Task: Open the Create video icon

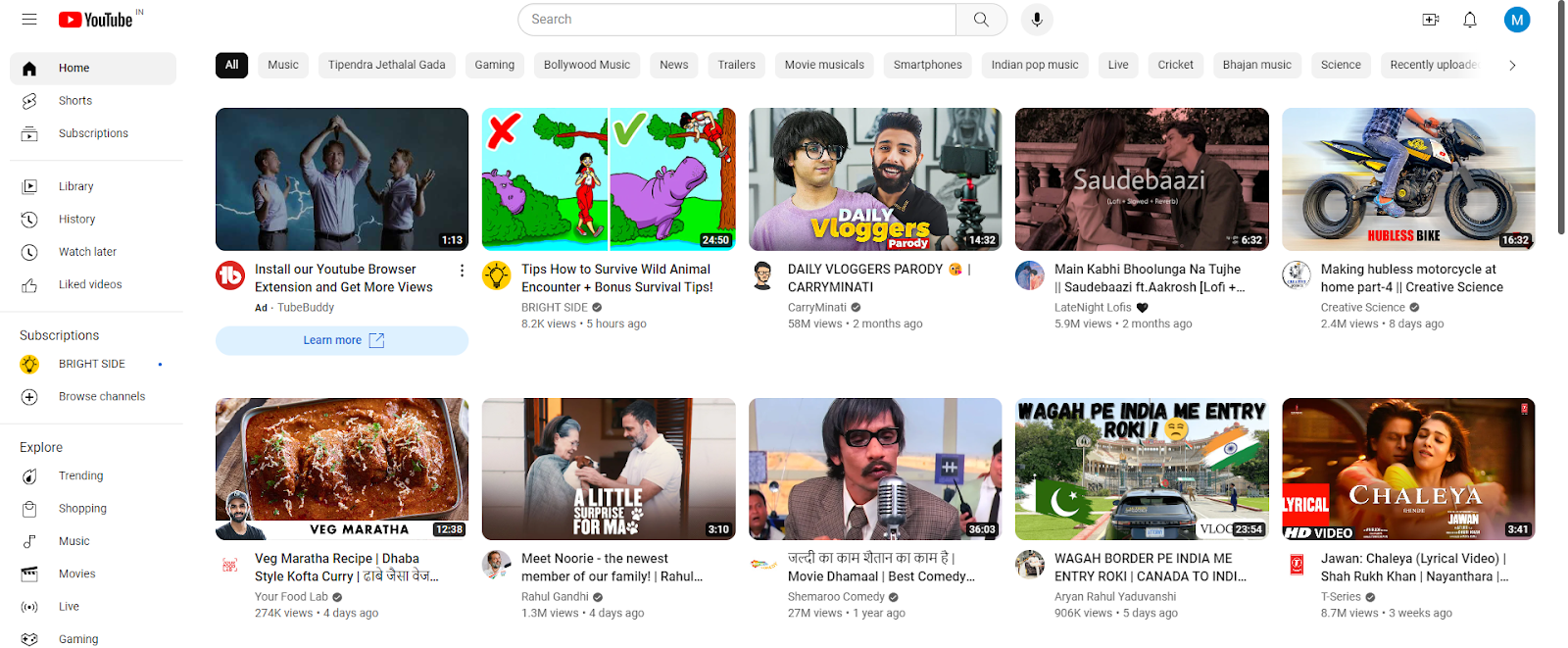Action: tap(1430, 20)
